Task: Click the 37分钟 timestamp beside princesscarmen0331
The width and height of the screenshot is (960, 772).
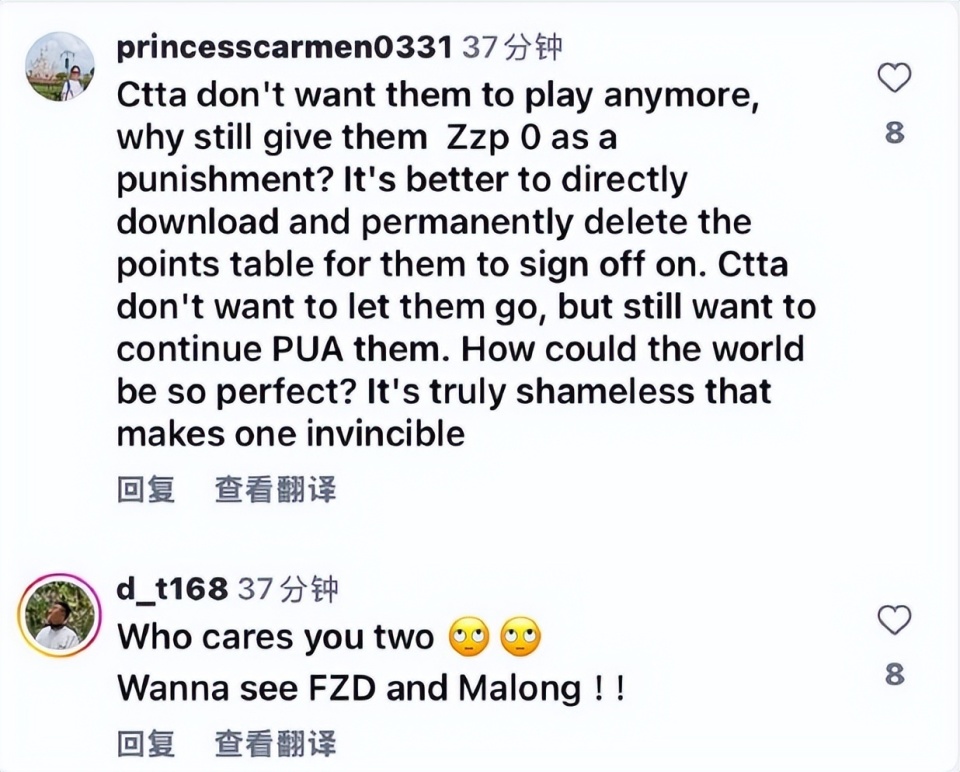Action: 512,47
